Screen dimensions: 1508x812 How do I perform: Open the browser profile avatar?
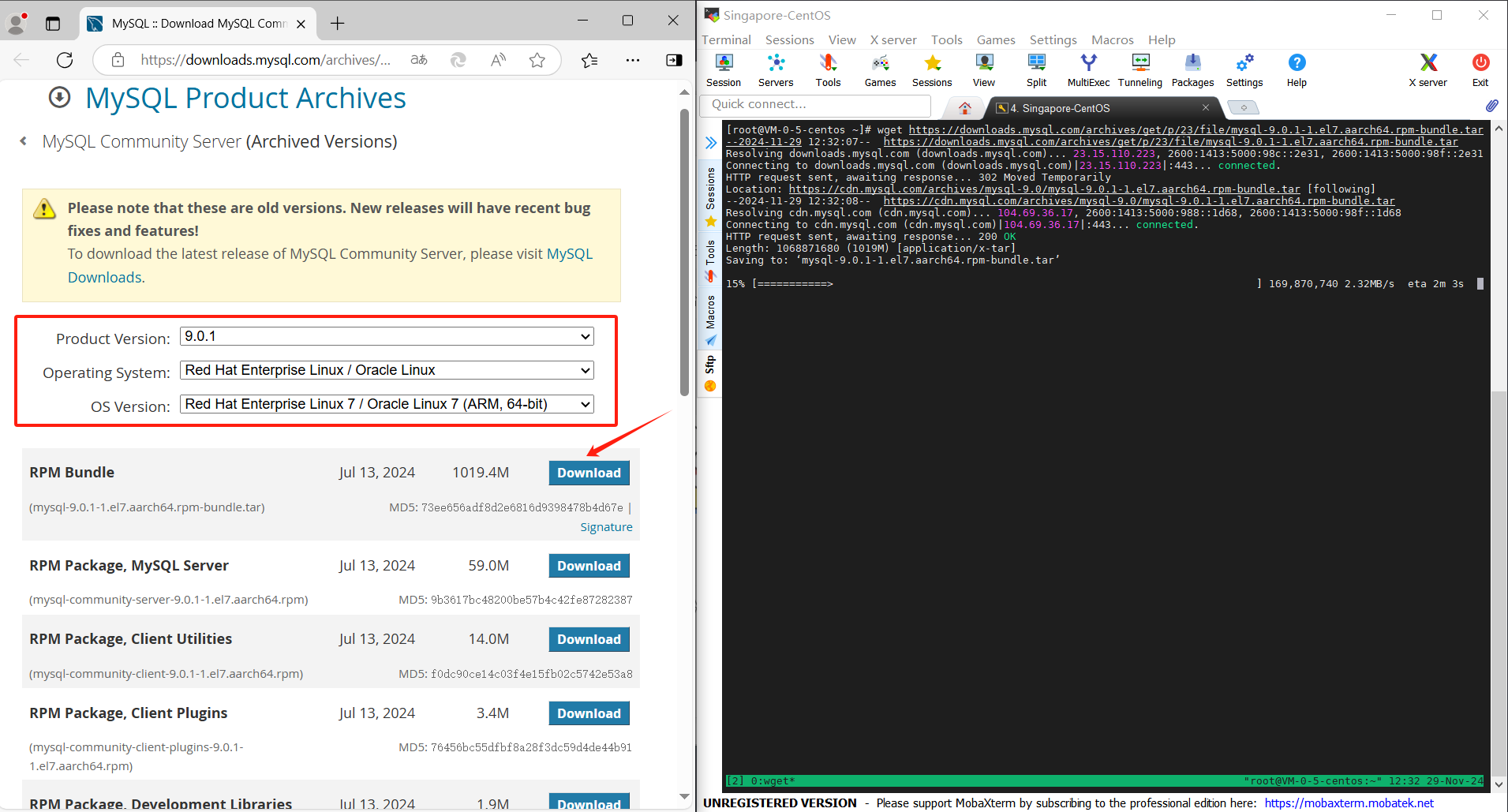tap(17, 23)
